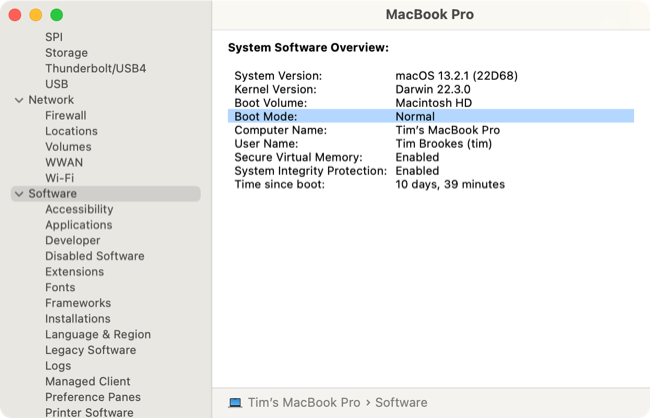650x418 pixels.
Task: Select Disabled Software in sidebar
Action: click(x=94, y=256)
